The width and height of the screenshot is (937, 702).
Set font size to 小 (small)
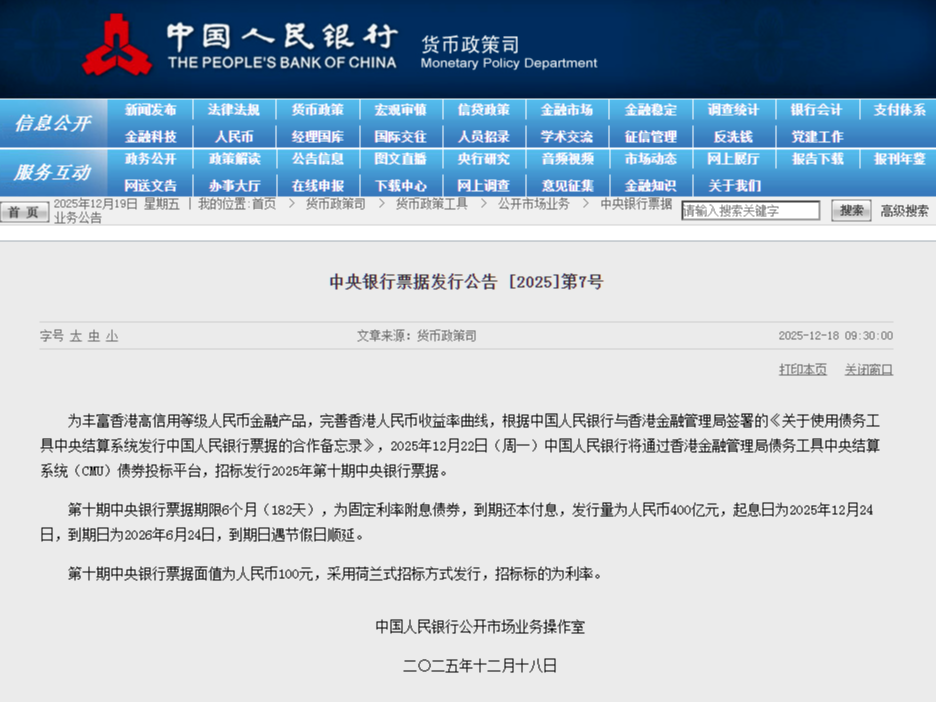pos(112,336)
